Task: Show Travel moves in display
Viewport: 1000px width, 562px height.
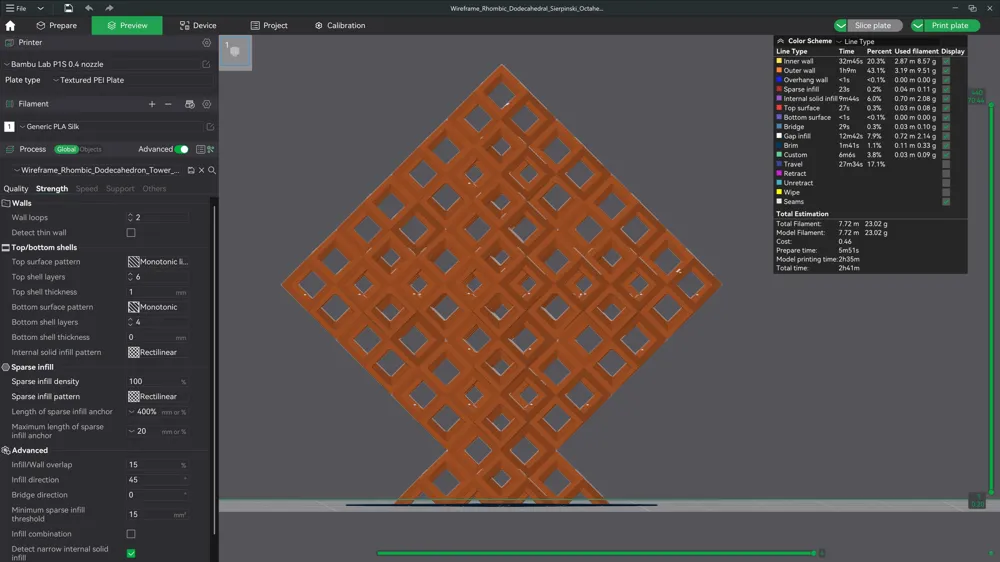Action: 946,164
